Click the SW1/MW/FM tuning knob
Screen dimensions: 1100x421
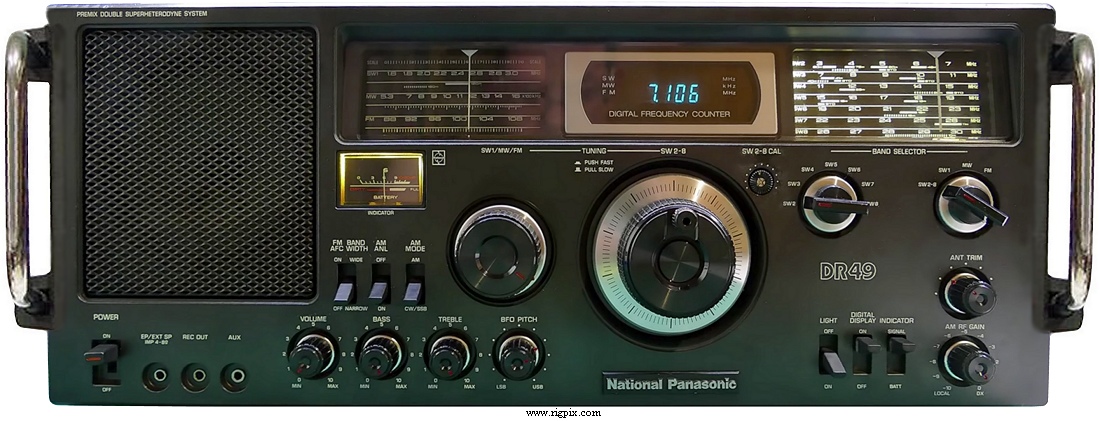(x=500, y=253)
